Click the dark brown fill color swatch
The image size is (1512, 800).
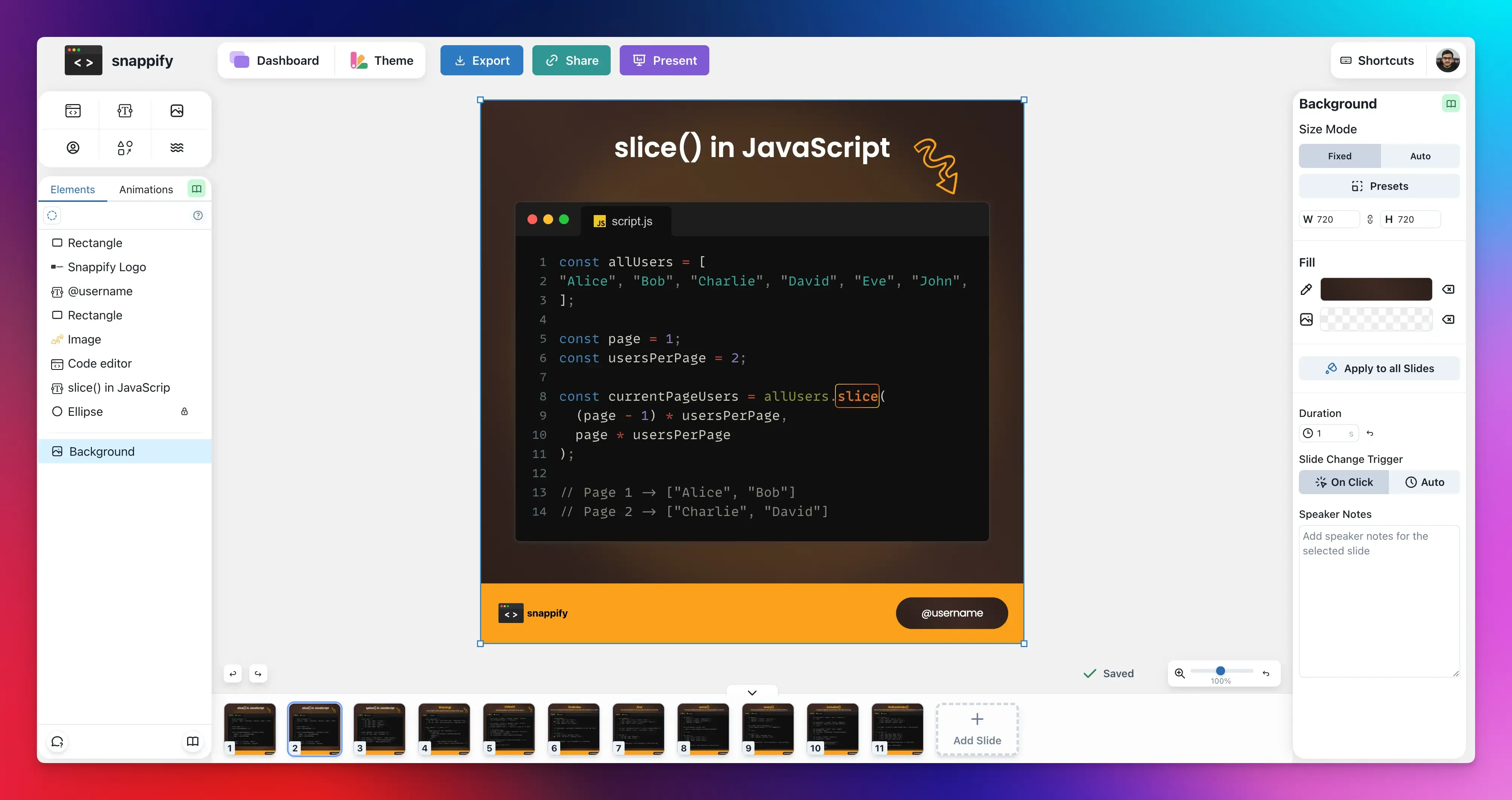click(1376, 289)
